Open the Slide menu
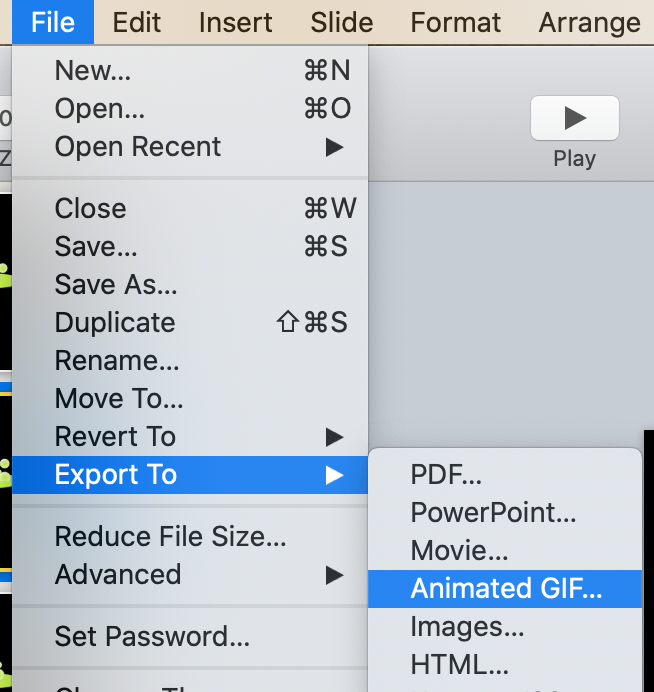Screen dimensions: 654x692 pos(342,22)
